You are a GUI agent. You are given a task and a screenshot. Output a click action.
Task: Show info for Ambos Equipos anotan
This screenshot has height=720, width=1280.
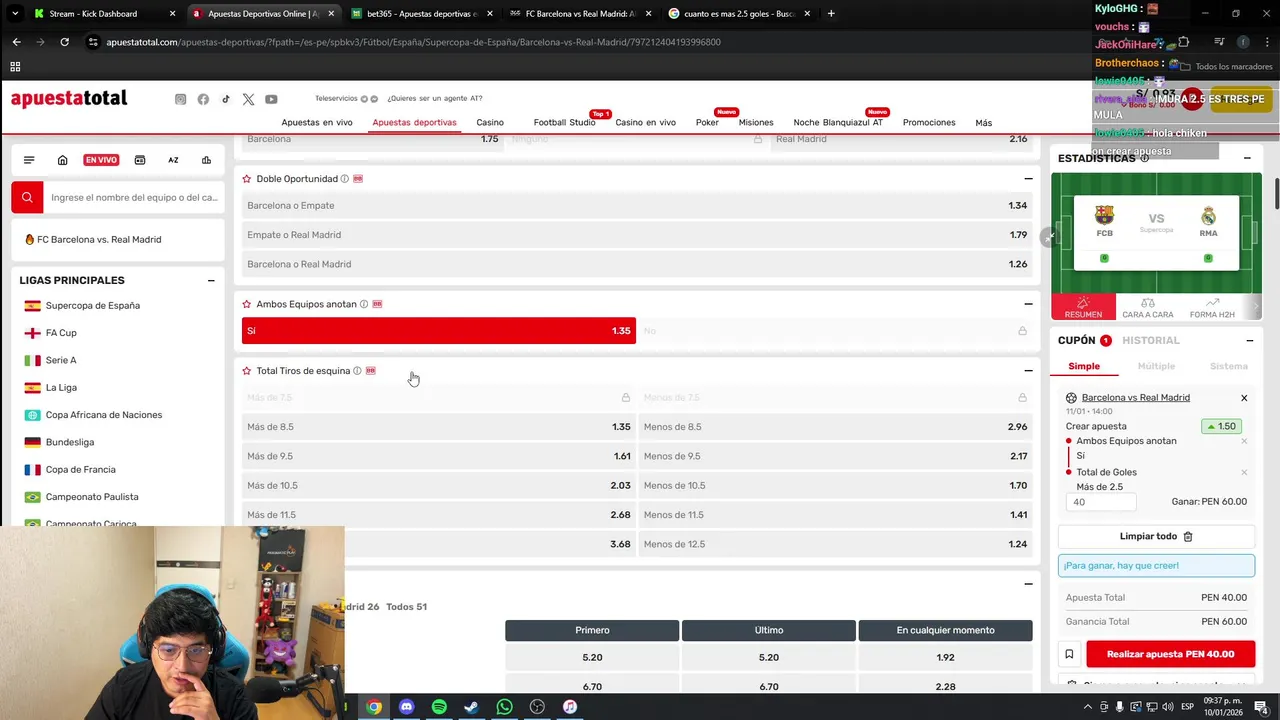(x=364, y=304)
